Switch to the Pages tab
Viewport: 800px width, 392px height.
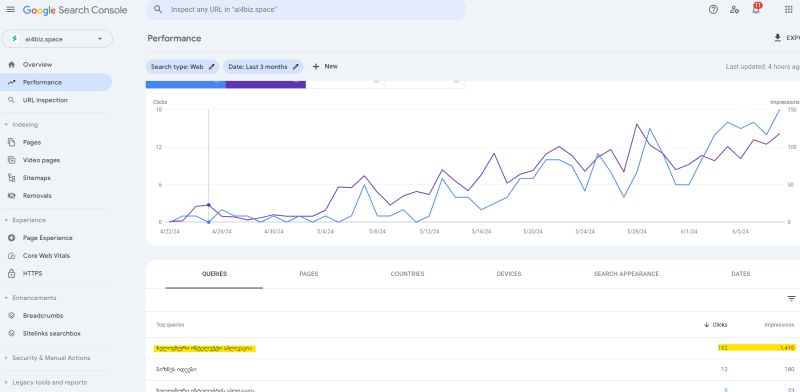pyautogui.click(x=309, y=274)
